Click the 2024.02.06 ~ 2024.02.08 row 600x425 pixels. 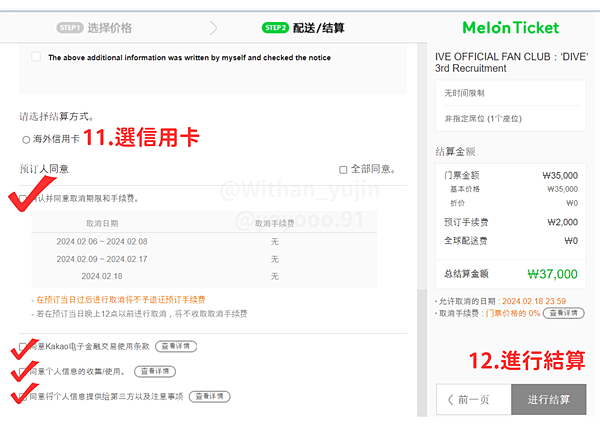[204, 241]
